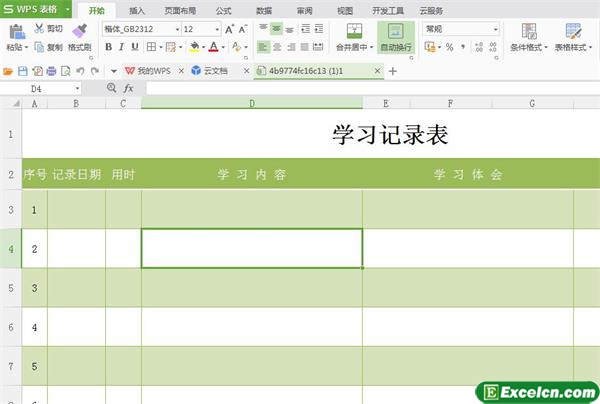The height and width of the screenshot is (404, 600).
Task: Switch to the 审阅 ribbon tab
Action: [305, 11]
